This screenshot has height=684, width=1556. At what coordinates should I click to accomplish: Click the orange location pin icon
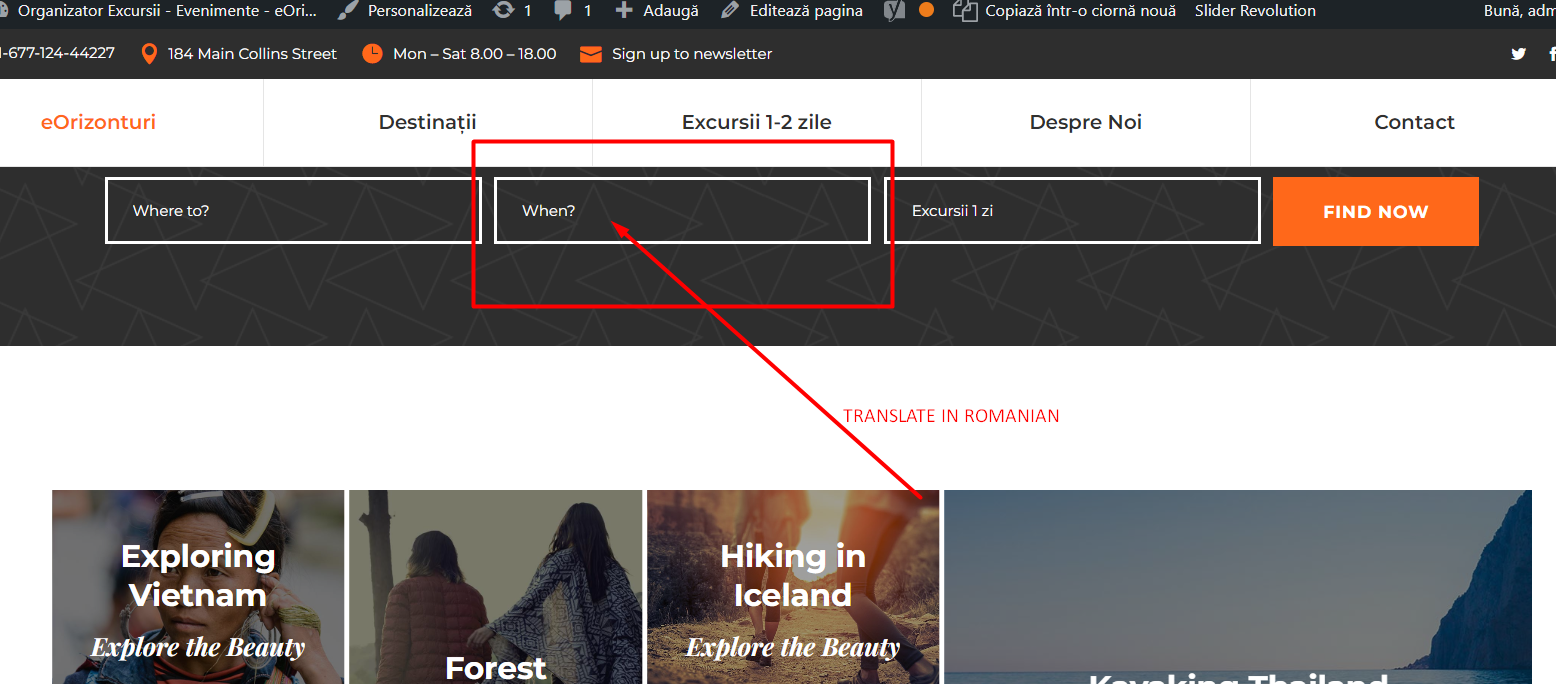click(x=149, y=54)
